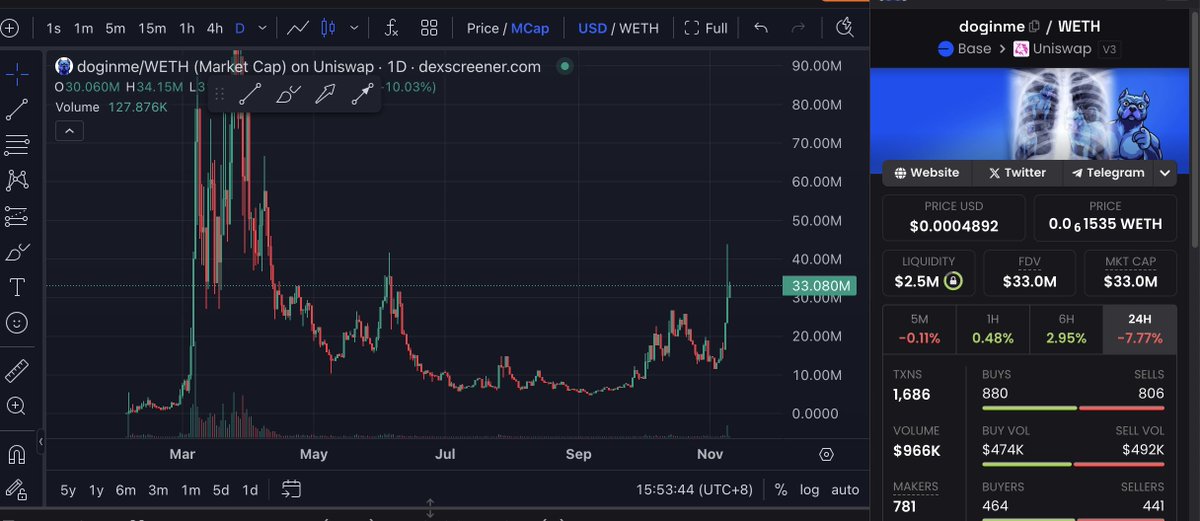Open the emoji icons tool
Image resolution: width=1200 pixels, height=521 pixels.
(x=17, y=323)
